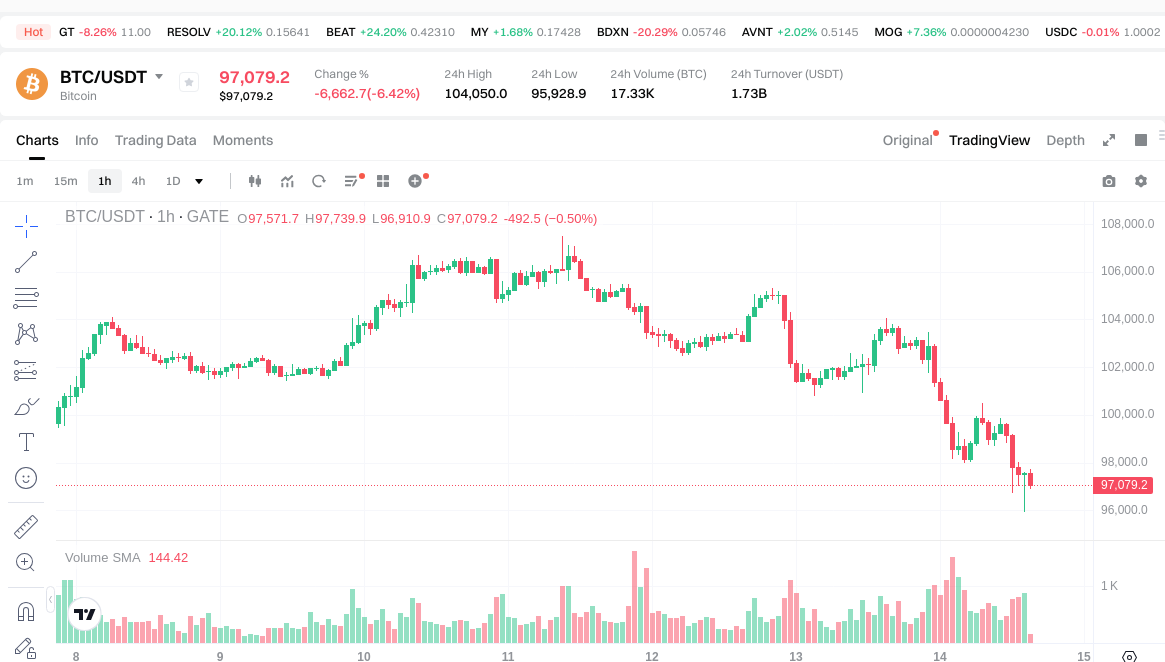Viewport: 1165px width, 662px height.
Task: Open candlestick chart type selector
Action: [254, 181]
